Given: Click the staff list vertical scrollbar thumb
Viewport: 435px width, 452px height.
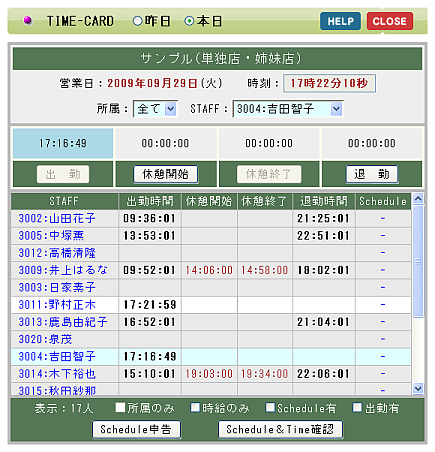Looking at the screenshot, I should [418, 262].
